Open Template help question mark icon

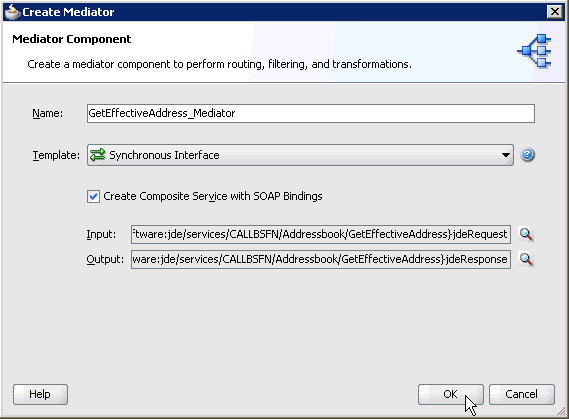coord(527,155)
